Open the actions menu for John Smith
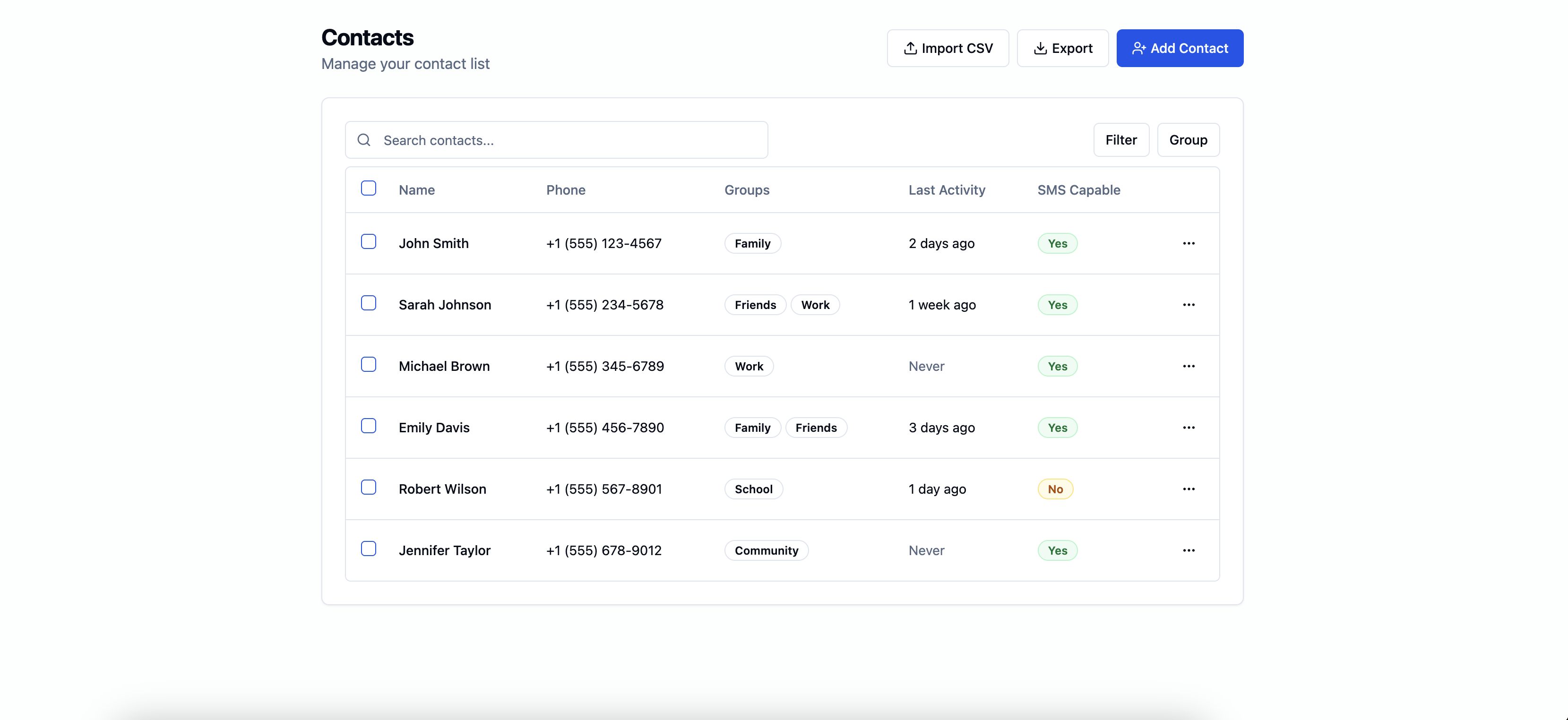The width and height of the screenshot is (1568, 720). [1188, 243]
